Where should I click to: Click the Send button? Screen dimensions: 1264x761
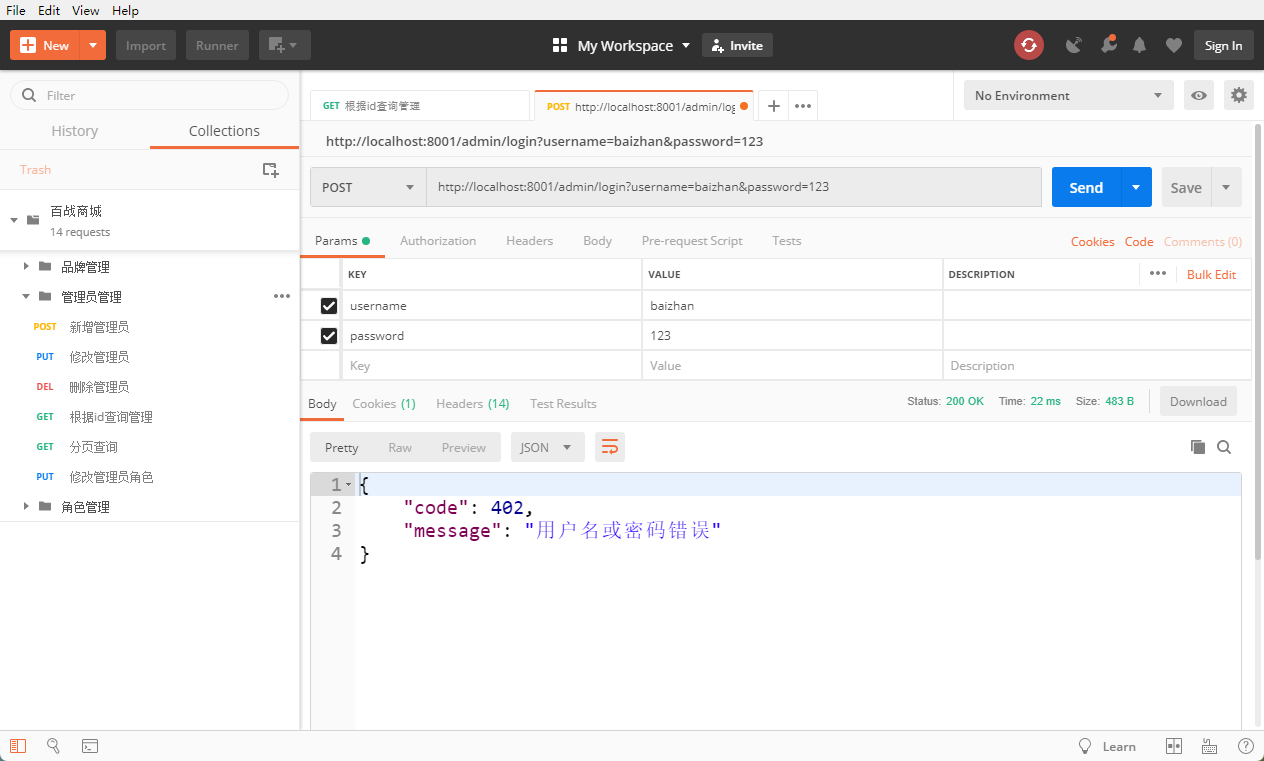click(1086, 187)
